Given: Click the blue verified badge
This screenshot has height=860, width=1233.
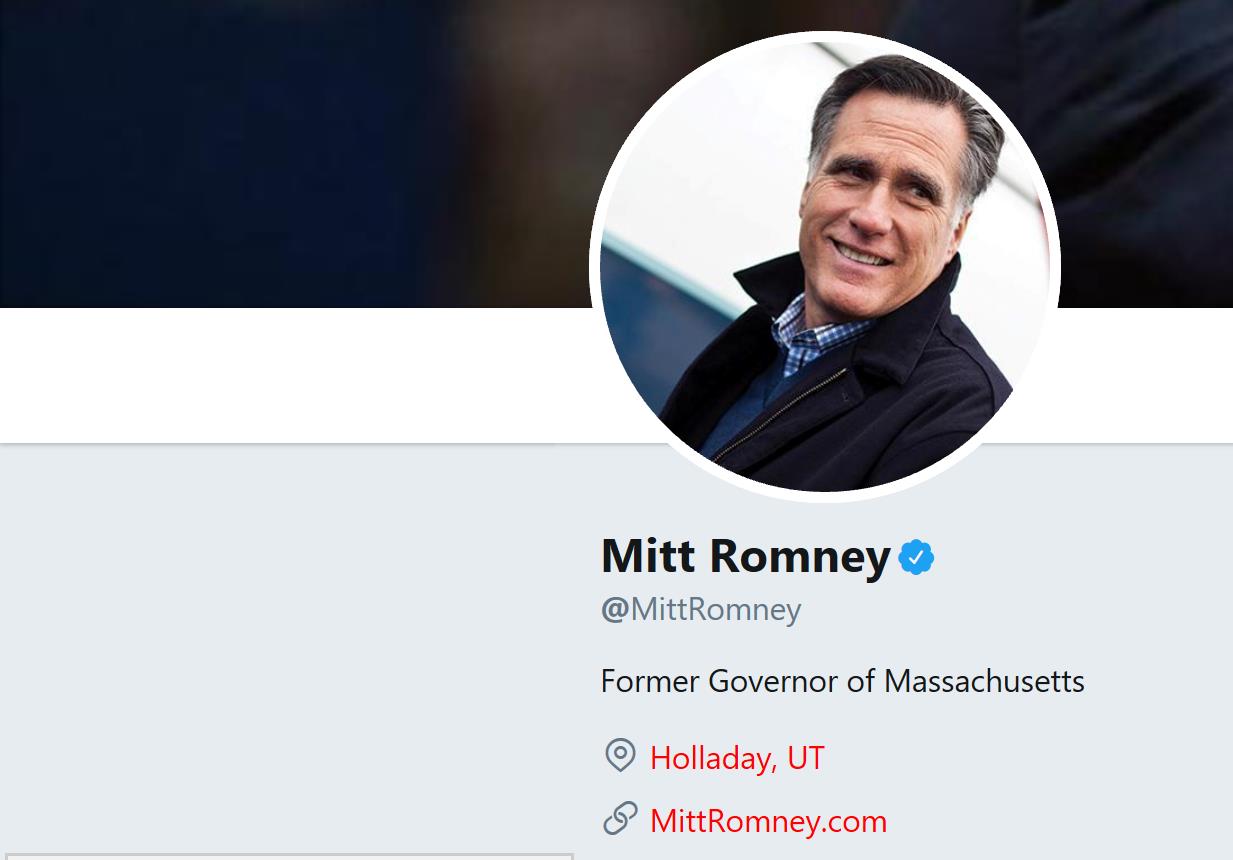Looking at the screenshot, I should tap(916, 557).
